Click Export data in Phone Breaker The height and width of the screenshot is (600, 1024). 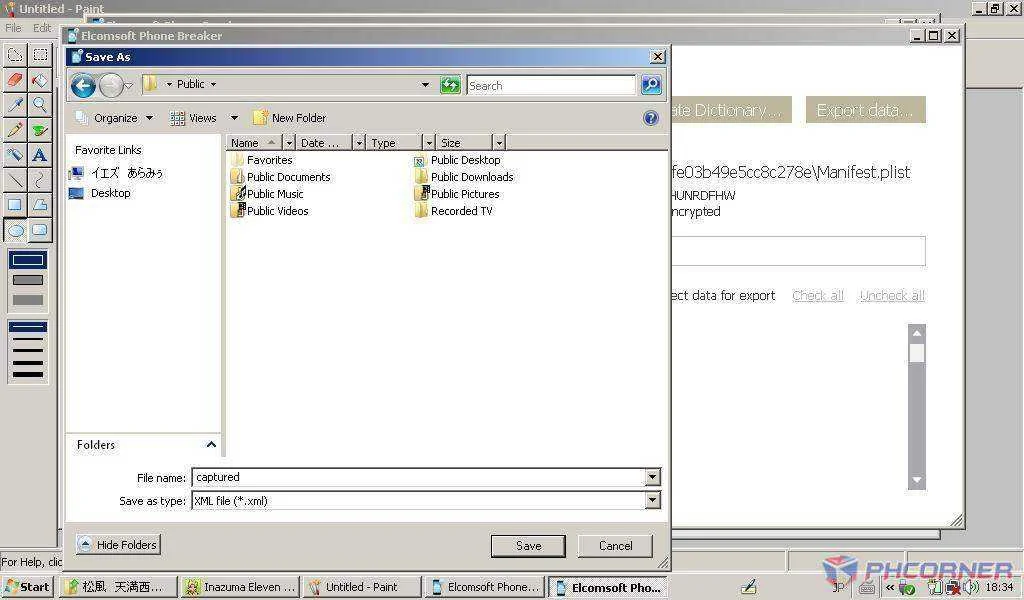click(865, 110)
